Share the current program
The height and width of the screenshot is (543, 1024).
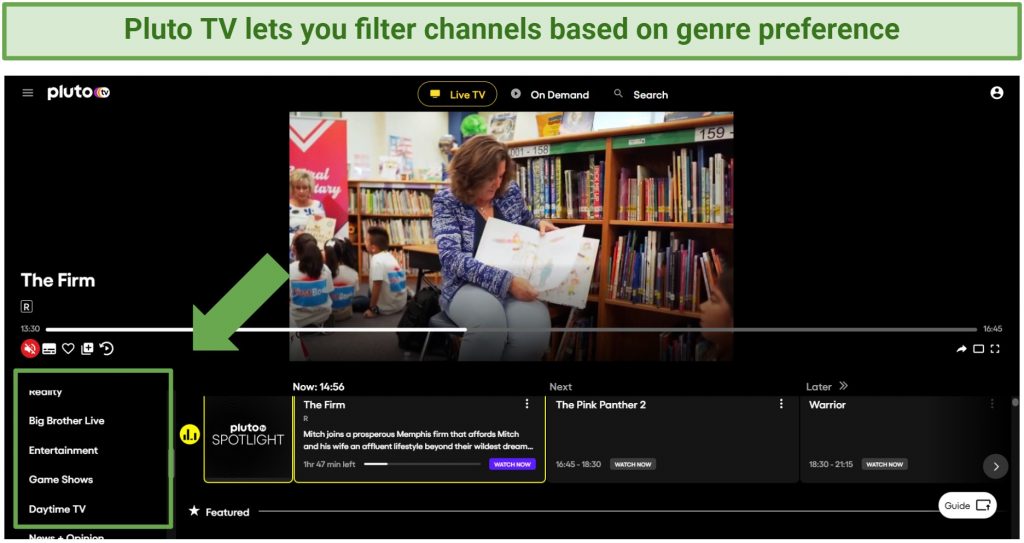(961, 349)
